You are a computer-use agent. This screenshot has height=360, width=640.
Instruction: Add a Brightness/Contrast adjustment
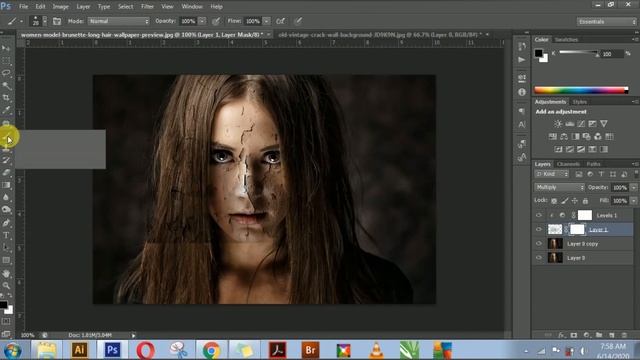tap(558, 124)
